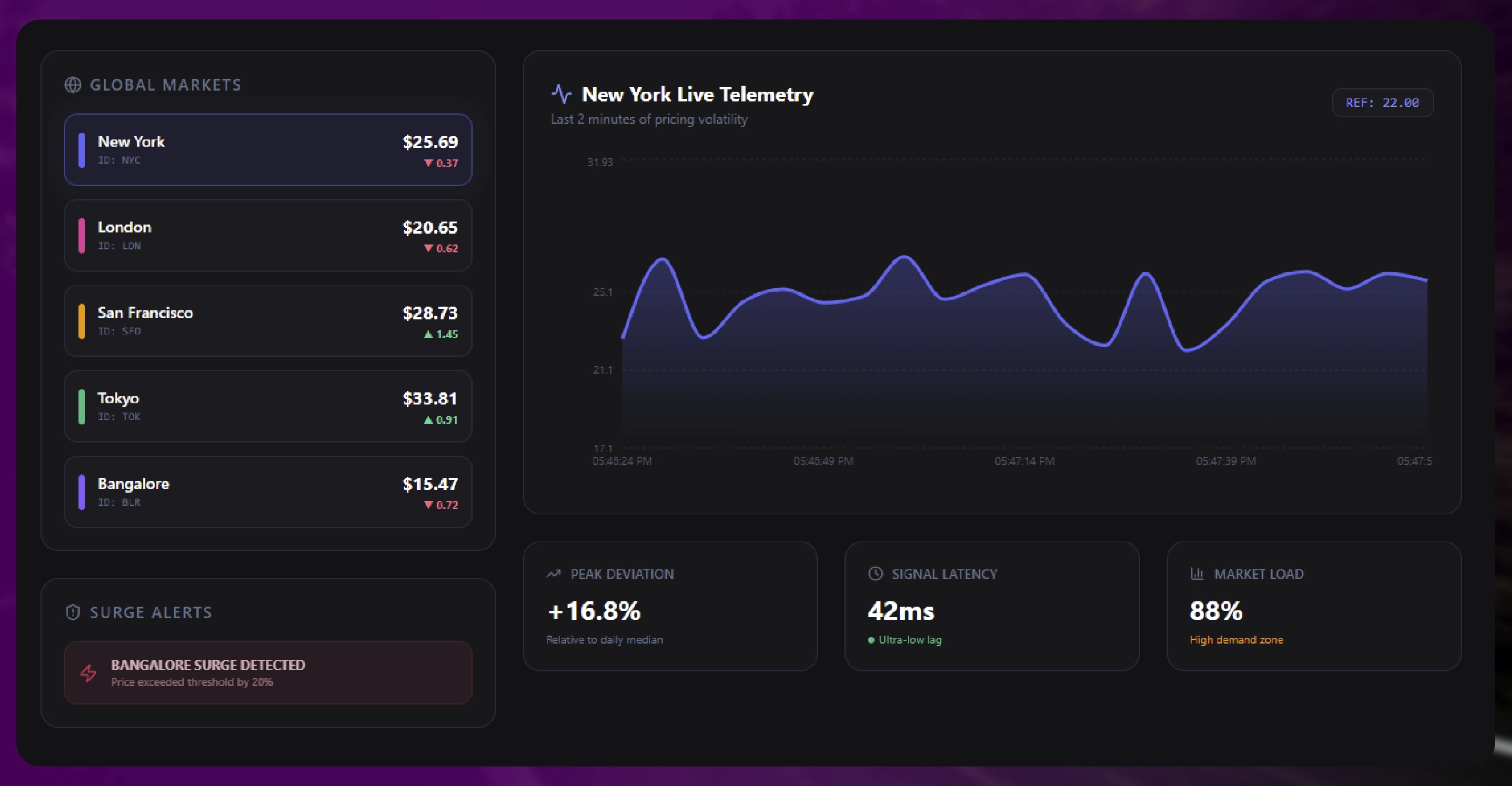The width and height of the screenshot is (1512, 786).
Task: Click the orange San Francisco color bar
Action: click(81, 321)
